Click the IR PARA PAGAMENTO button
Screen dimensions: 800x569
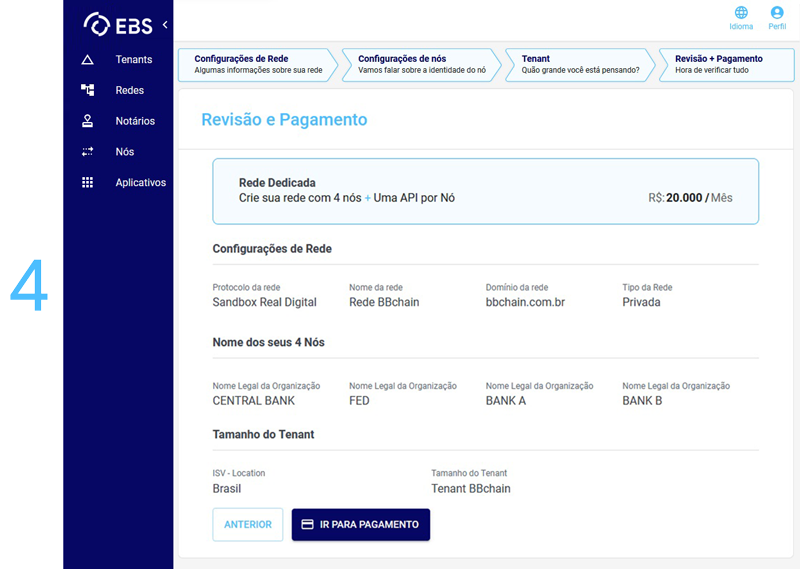360,524
